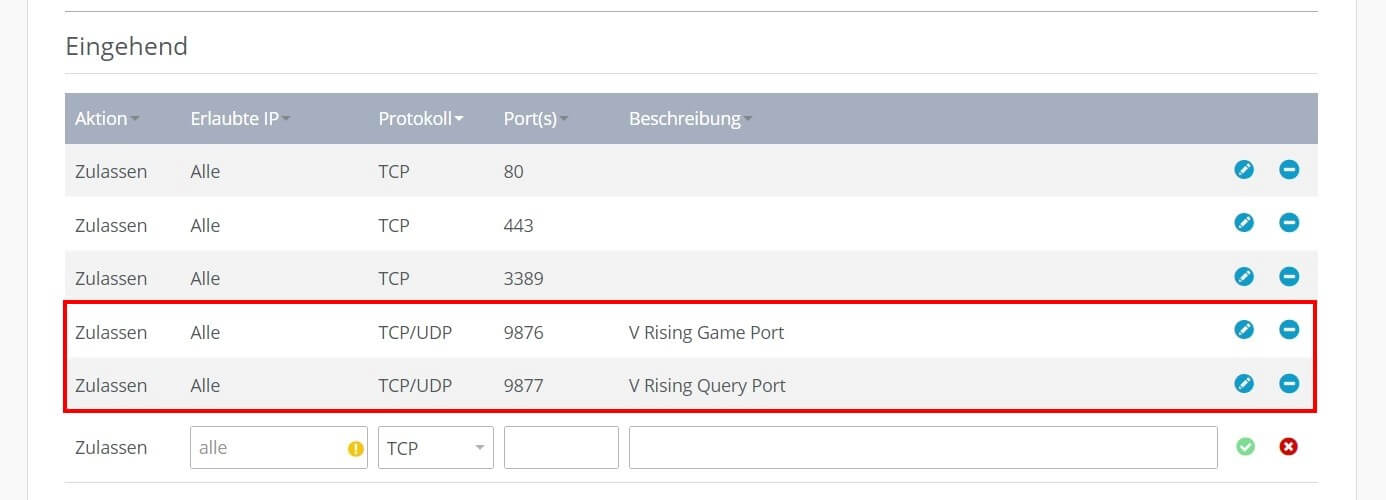Edit the port 443 firewall rule
Viewport: 1386px width, 500px height.
1244,223
